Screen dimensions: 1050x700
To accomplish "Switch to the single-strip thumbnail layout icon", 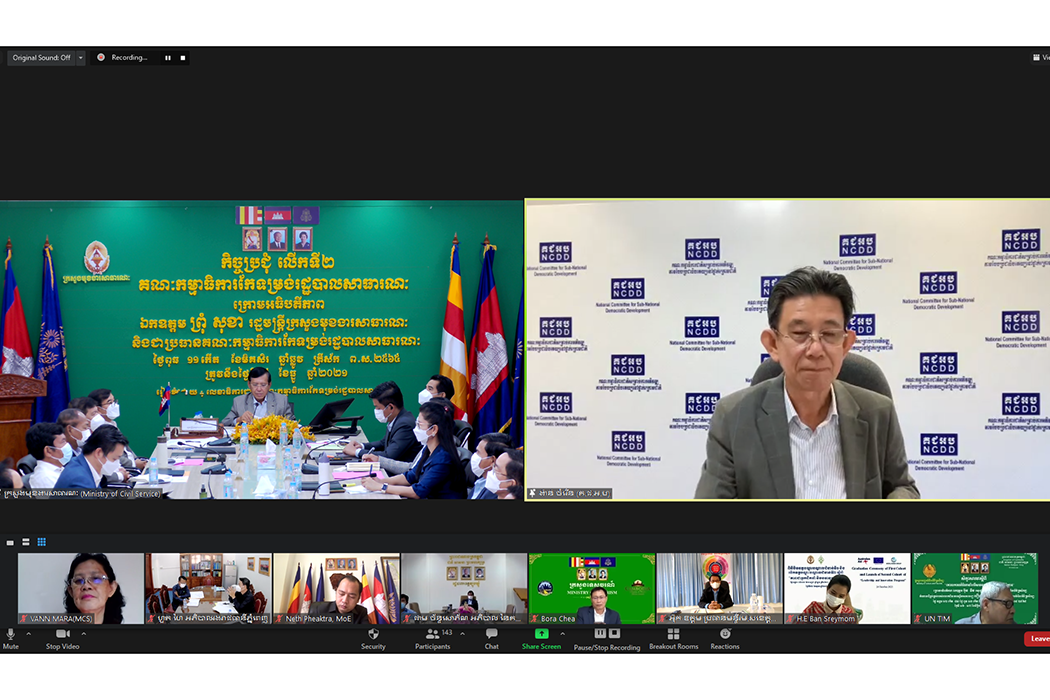I will (11, 542).
